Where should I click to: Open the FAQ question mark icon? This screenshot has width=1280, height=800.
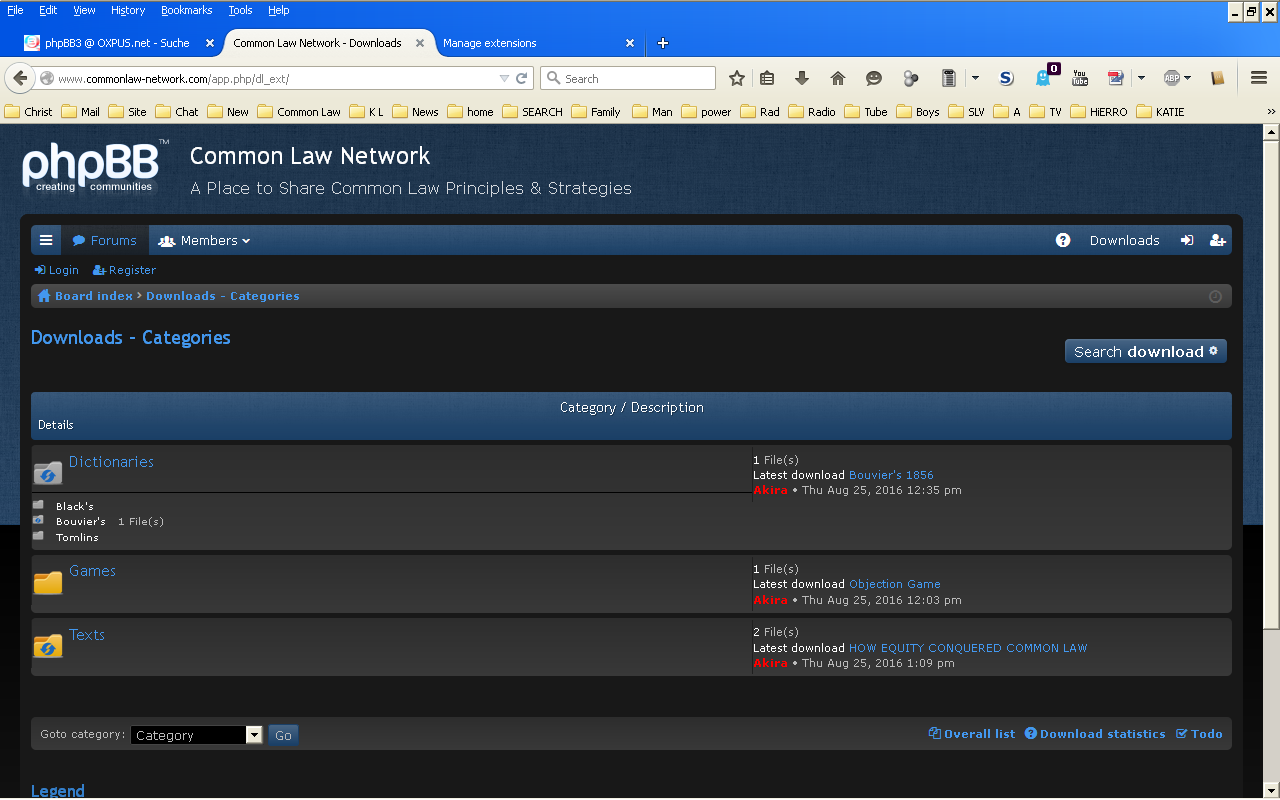pos(1063,240)
